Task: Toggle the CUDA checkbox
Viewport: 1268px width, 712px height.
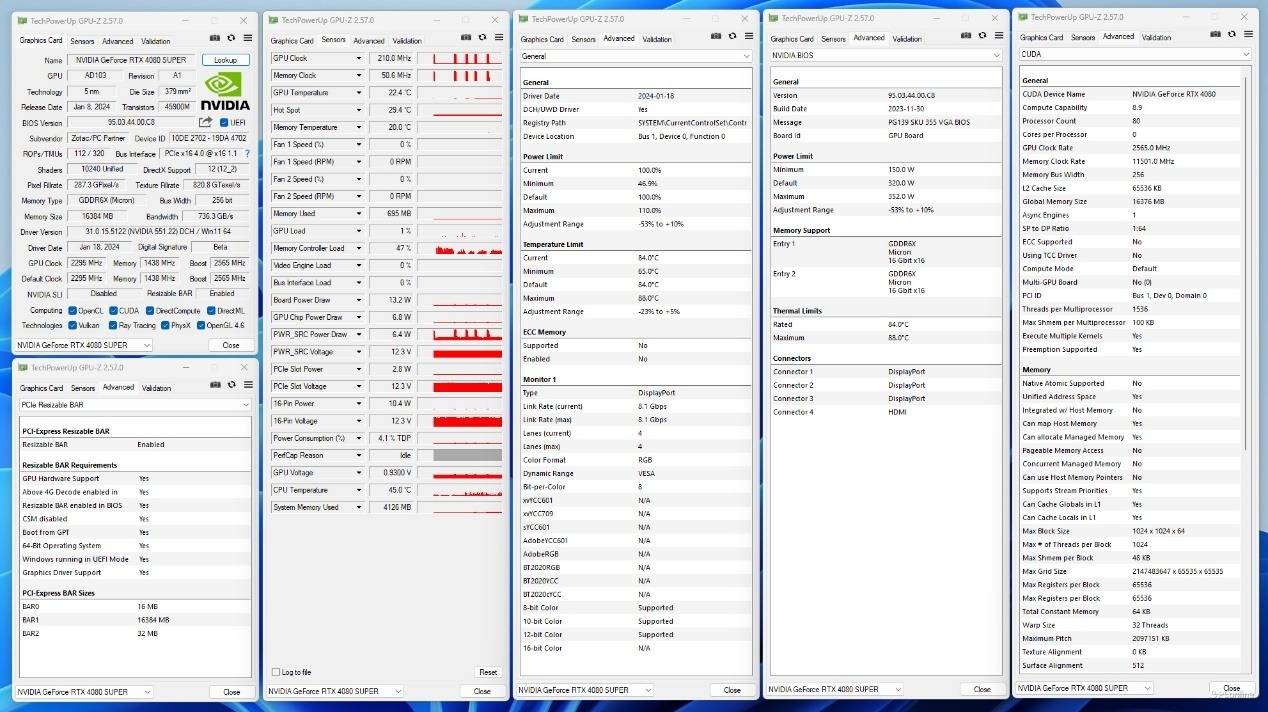Action: tap(113, 310)
